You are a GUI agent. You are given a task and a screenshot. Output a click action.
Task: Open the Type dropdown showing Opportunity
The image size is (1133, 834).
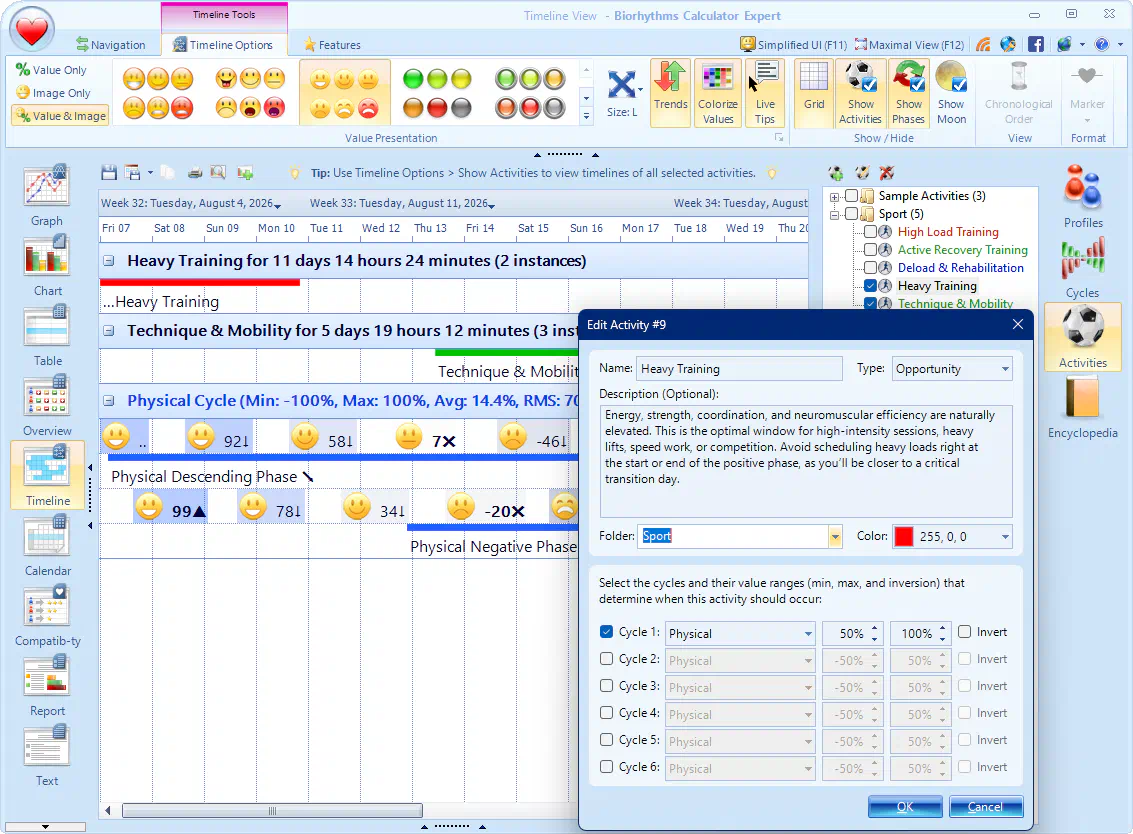tap(952, 369)
